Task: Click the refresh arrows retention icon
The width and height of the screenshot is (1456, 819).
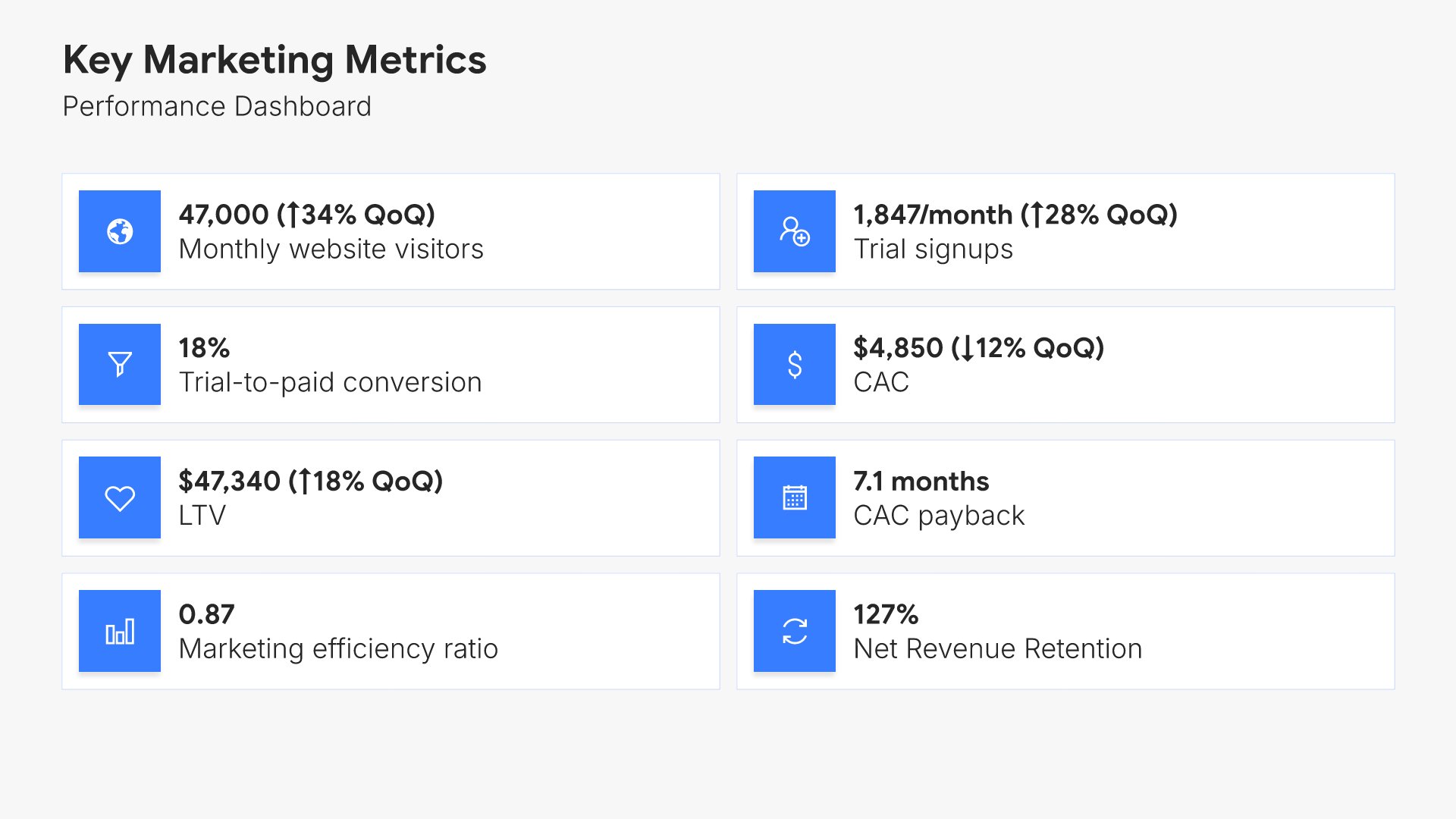Action: [794, 631]
